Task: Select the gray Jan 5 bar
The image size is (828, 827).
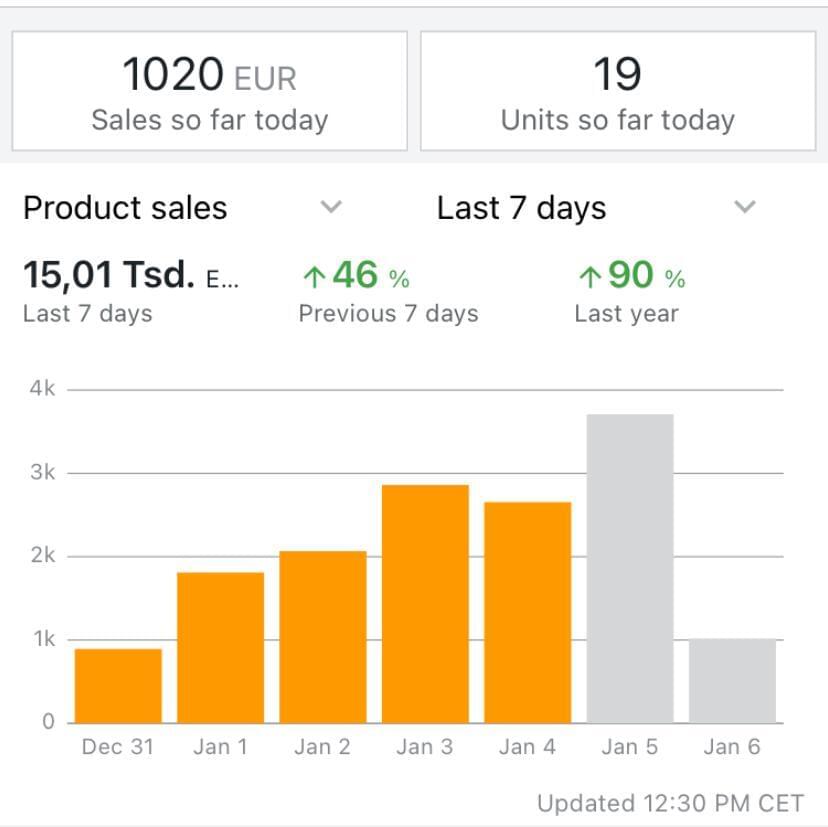Action: point(629,568)
